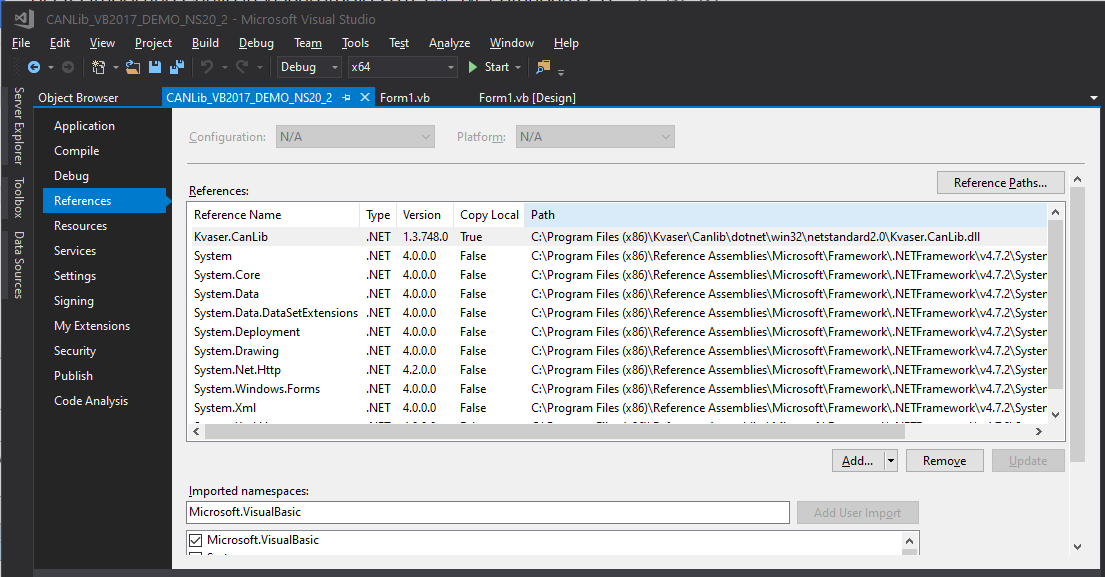Close the CANLib_VB2017_DEMO_NS20_2 tab

pos(365,98)
